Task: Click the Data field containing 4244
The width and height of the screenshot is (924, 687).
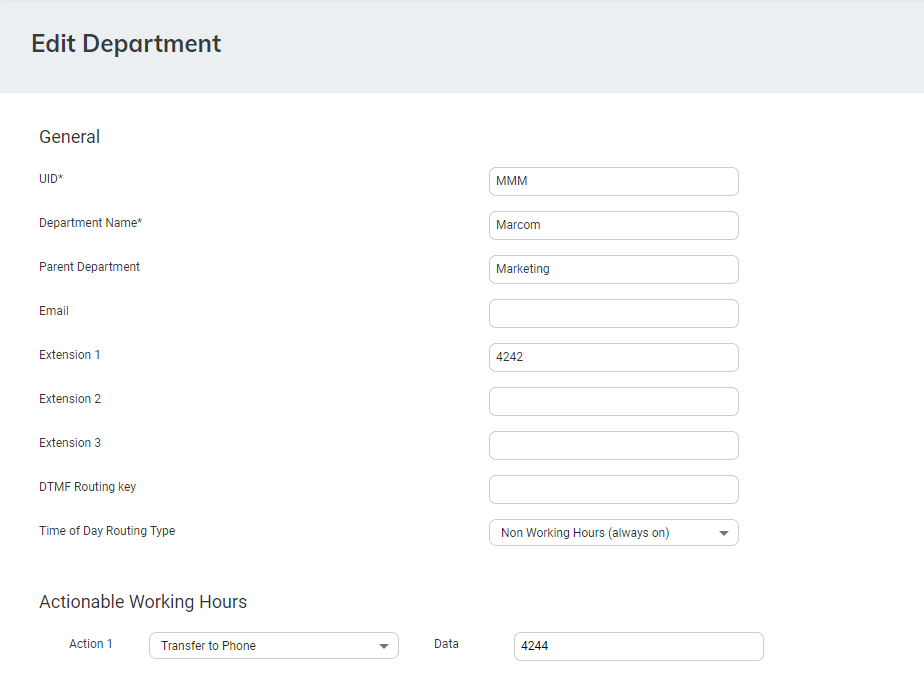Action: (638, 646)
